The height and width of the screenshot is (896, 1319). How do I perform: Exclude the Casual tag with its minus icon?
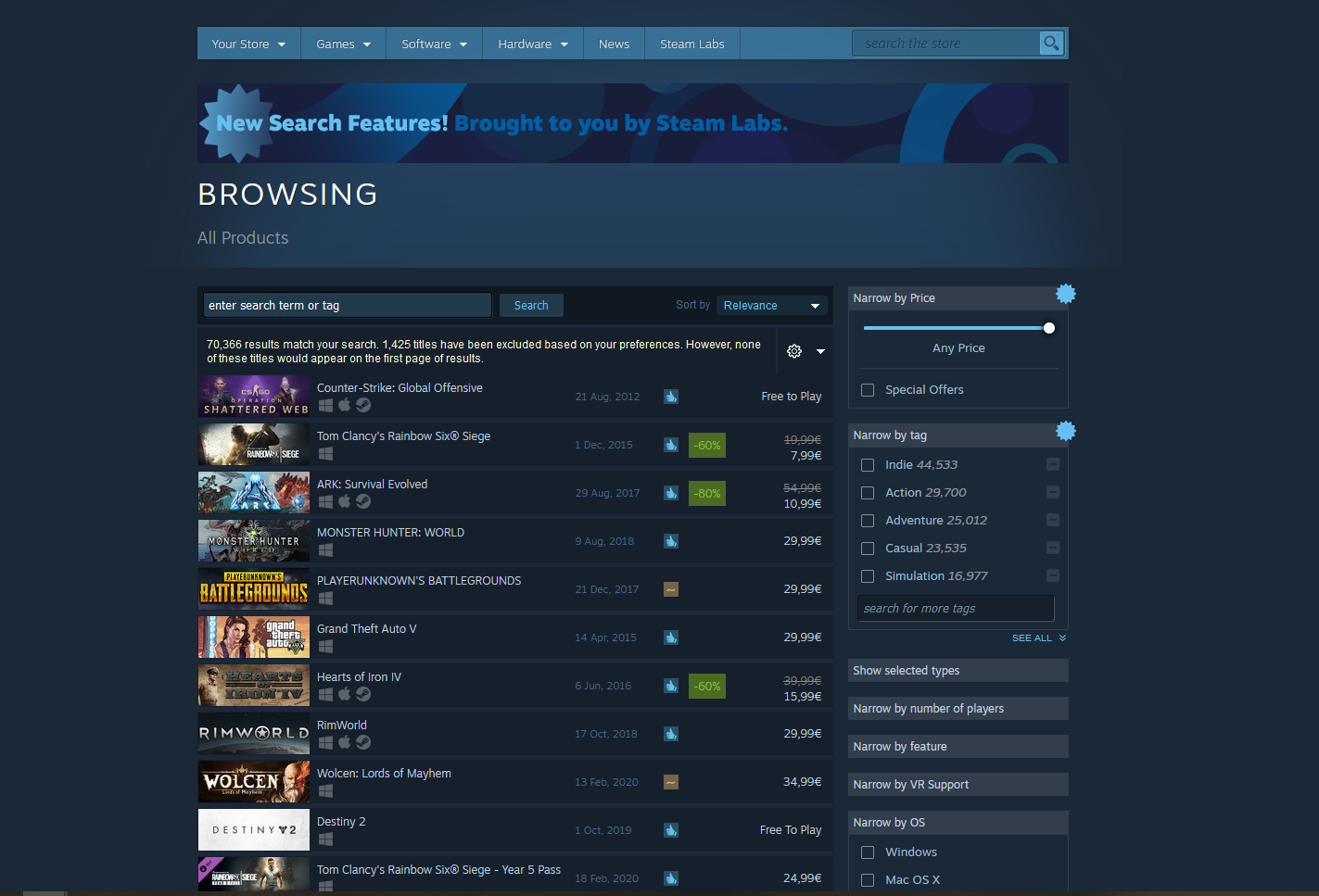click(1053, 548)
